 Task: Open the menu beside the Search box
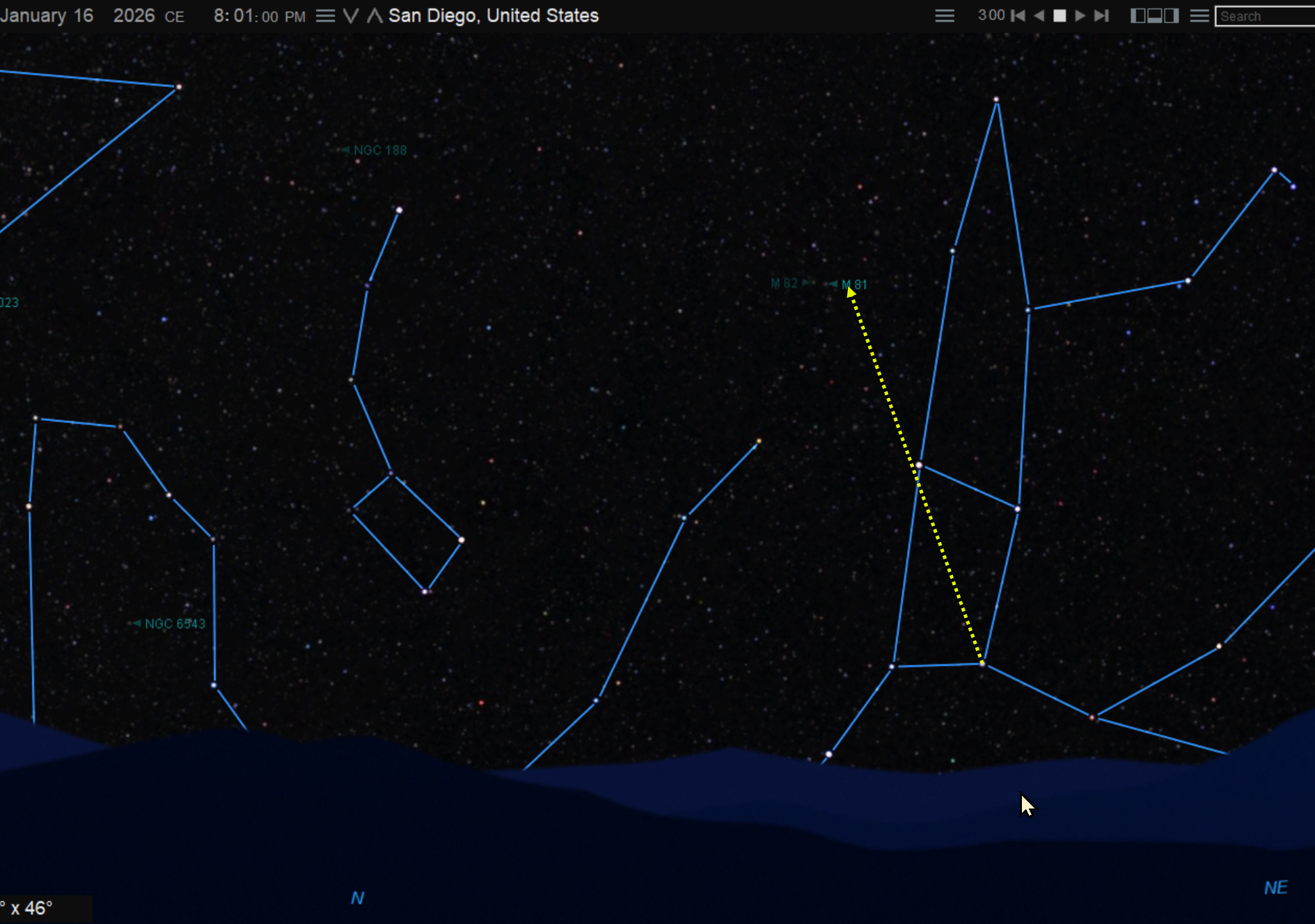pos(1199,15)
